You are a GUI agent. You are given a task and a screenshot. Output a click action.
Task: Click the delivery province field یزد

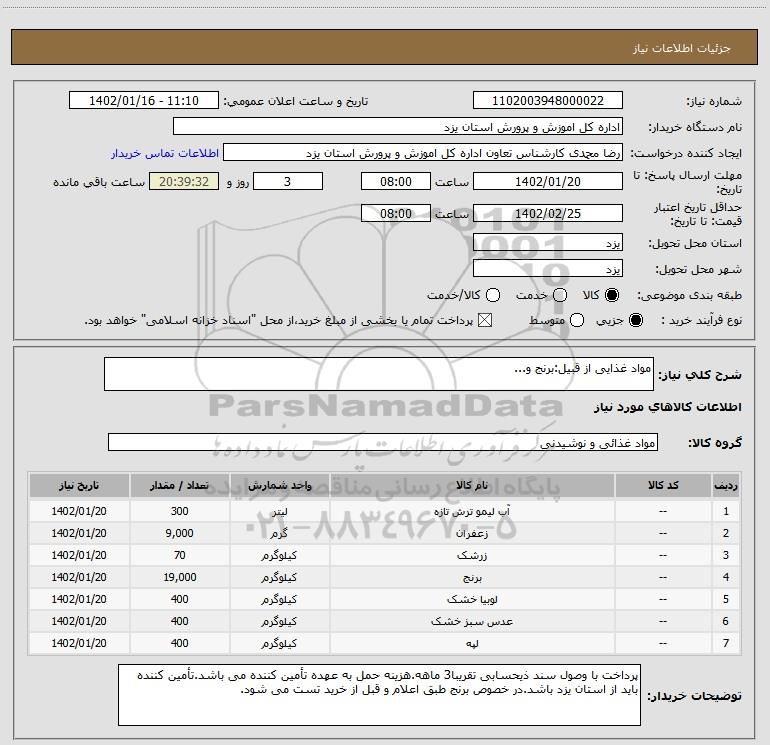(x=548, y=243)
